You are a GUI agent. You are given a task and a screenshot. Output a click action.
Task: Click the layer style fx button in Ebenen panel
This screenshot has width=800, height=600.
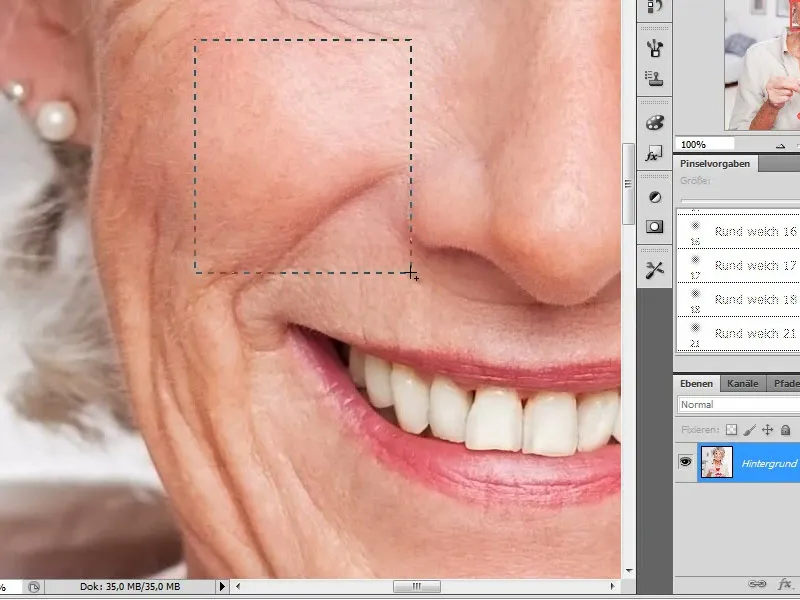click(785, 585)
